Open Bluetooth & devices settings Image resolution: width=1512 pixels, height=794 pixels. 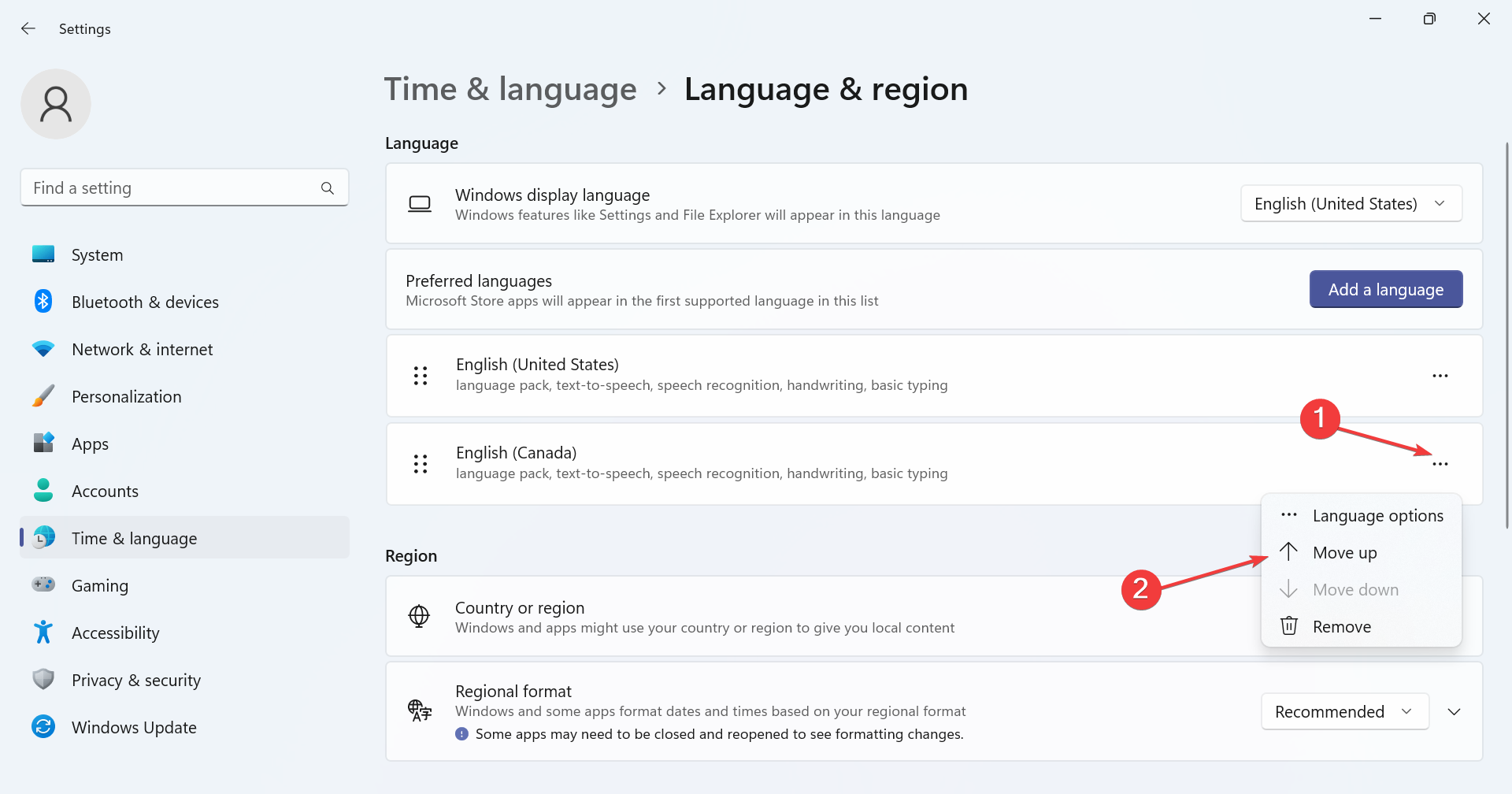click(184, 302)
